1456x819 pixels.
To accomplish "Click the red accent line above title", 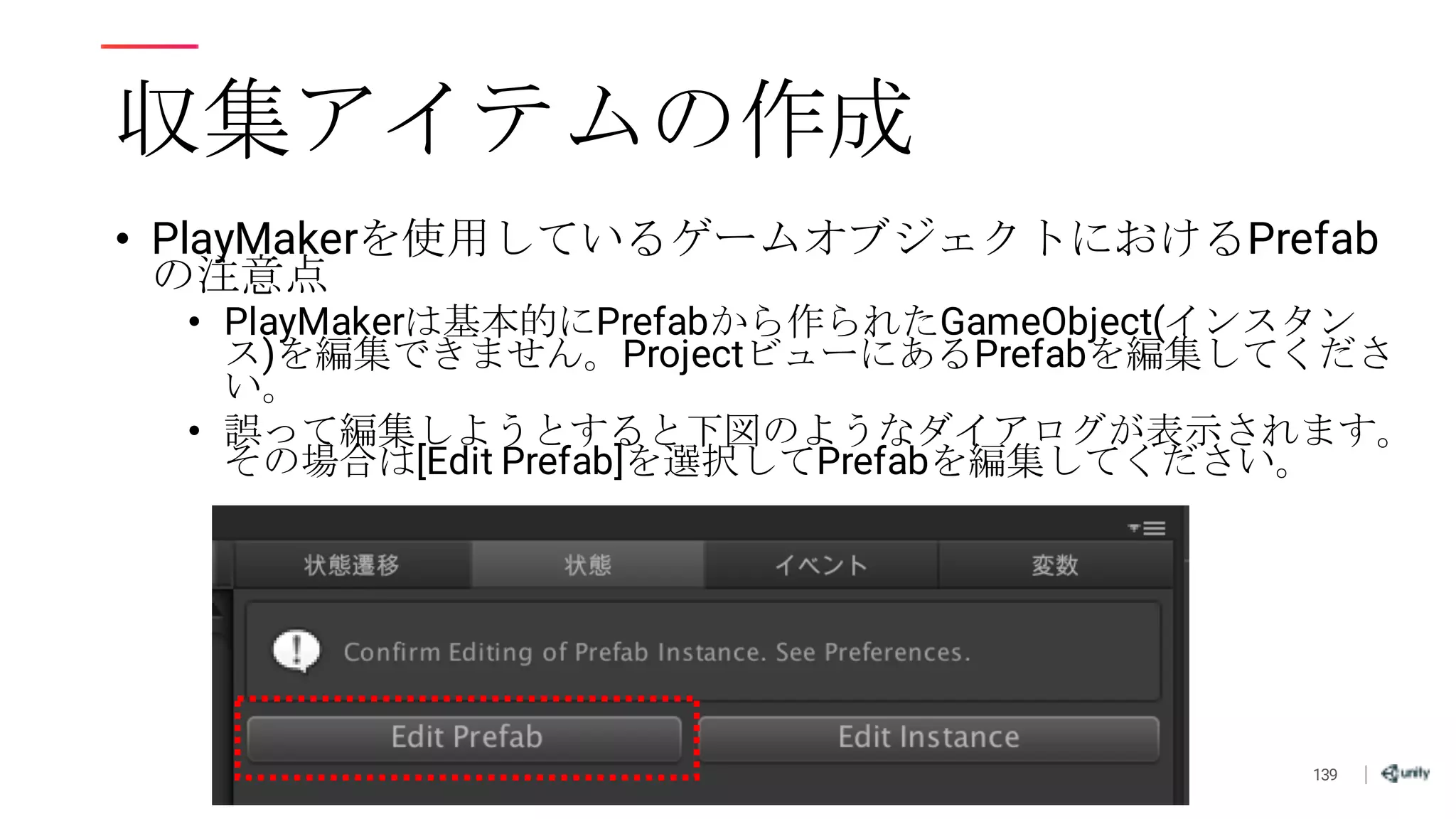I will 149,46.
